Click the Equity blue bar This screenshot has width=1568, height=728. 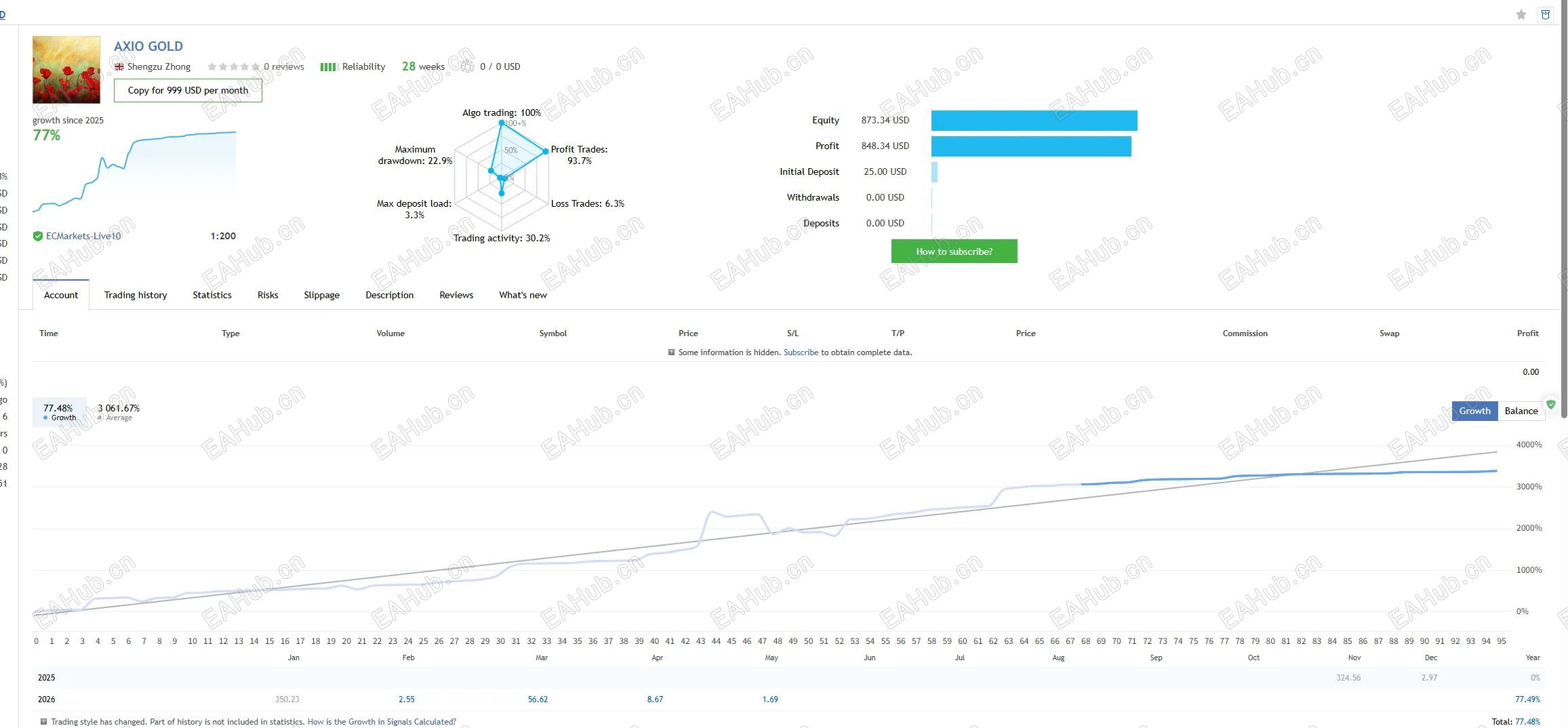[1034, 121]
